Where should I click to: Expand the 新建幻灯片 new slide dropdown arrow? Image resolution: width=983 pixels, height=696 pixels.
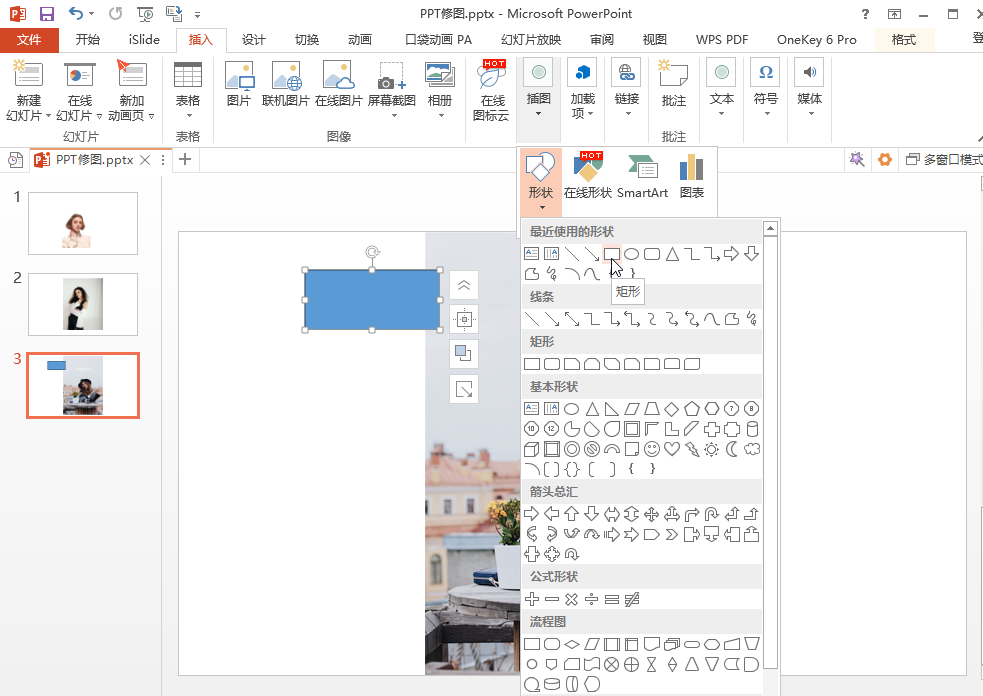point(47,116)
